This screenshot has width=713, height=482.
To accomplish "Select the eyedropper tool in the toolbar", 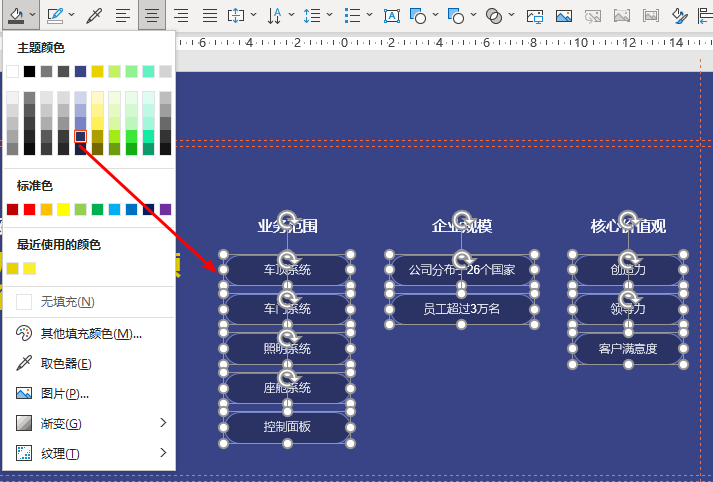I will 94,16.
